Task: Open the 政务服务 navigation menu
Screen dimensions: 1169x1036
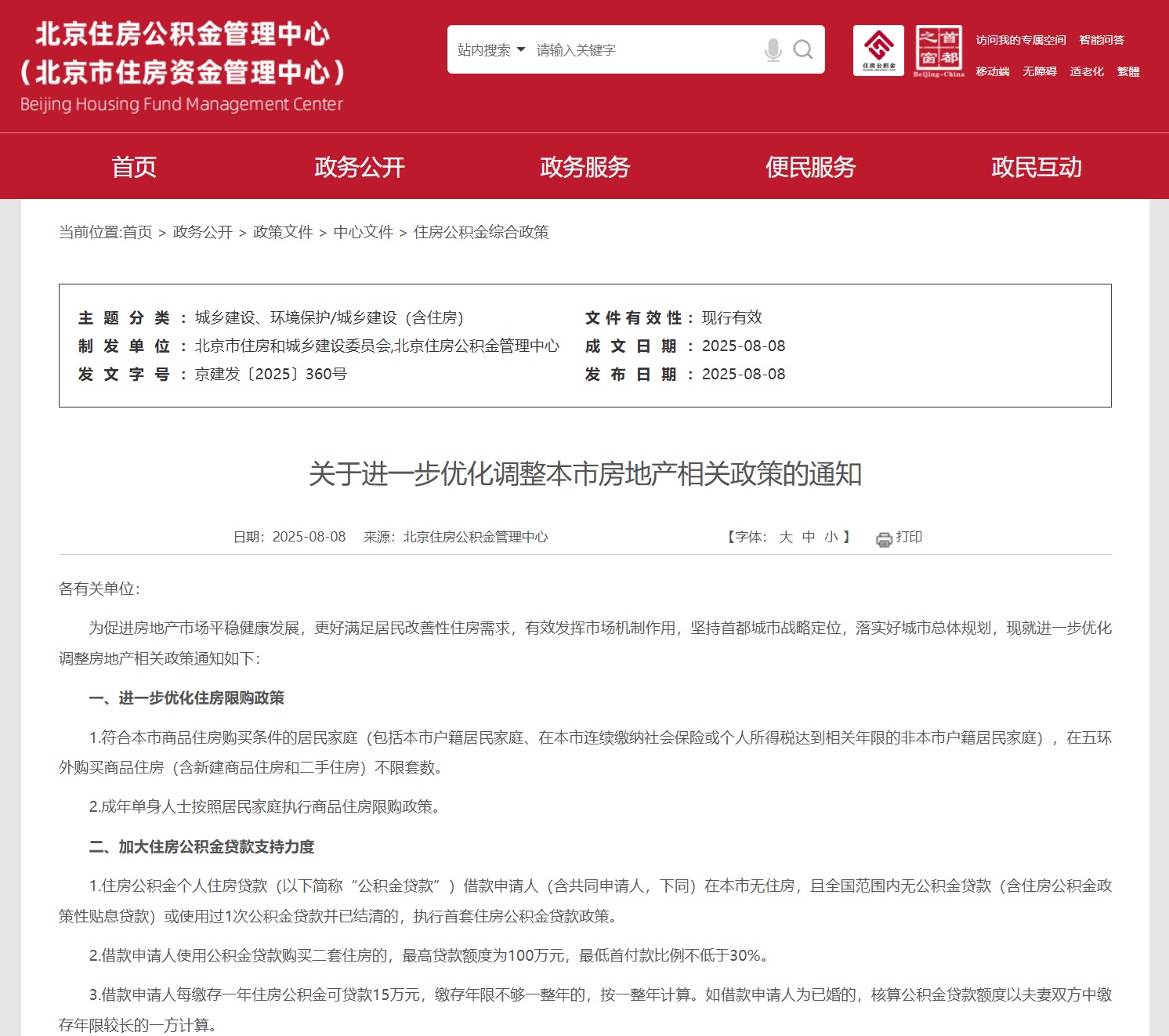Action: (x=584, y=166)
